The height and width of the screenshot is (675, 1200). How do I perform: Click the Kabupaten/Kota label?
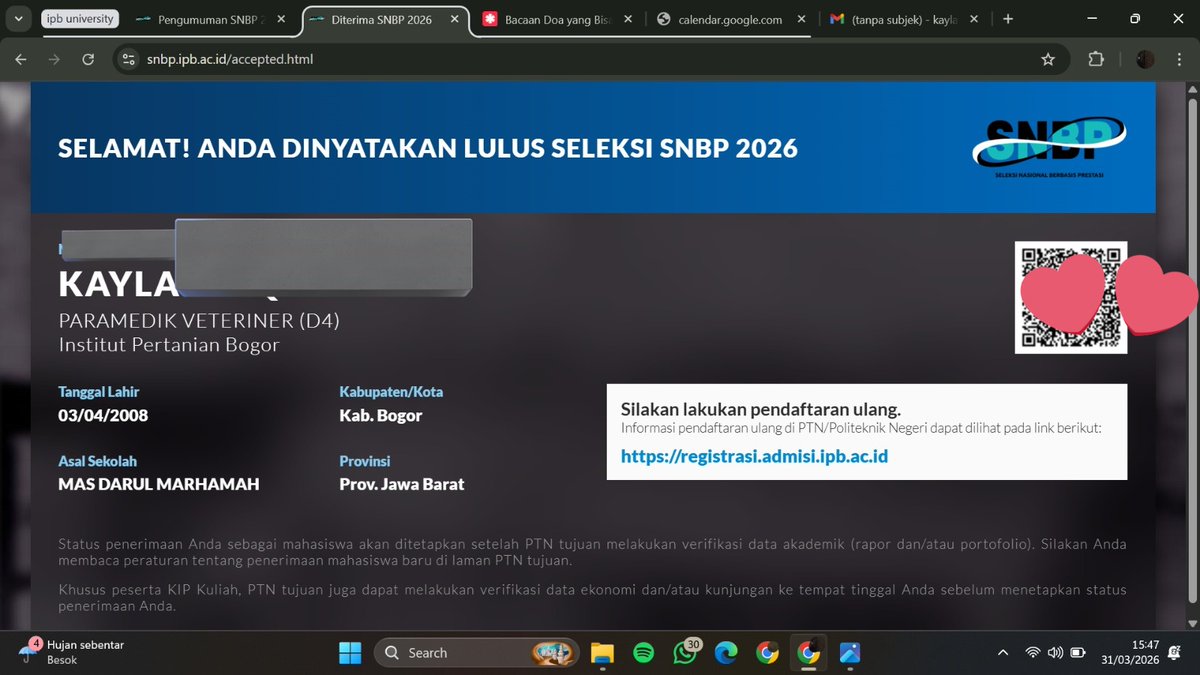[391, 392]
